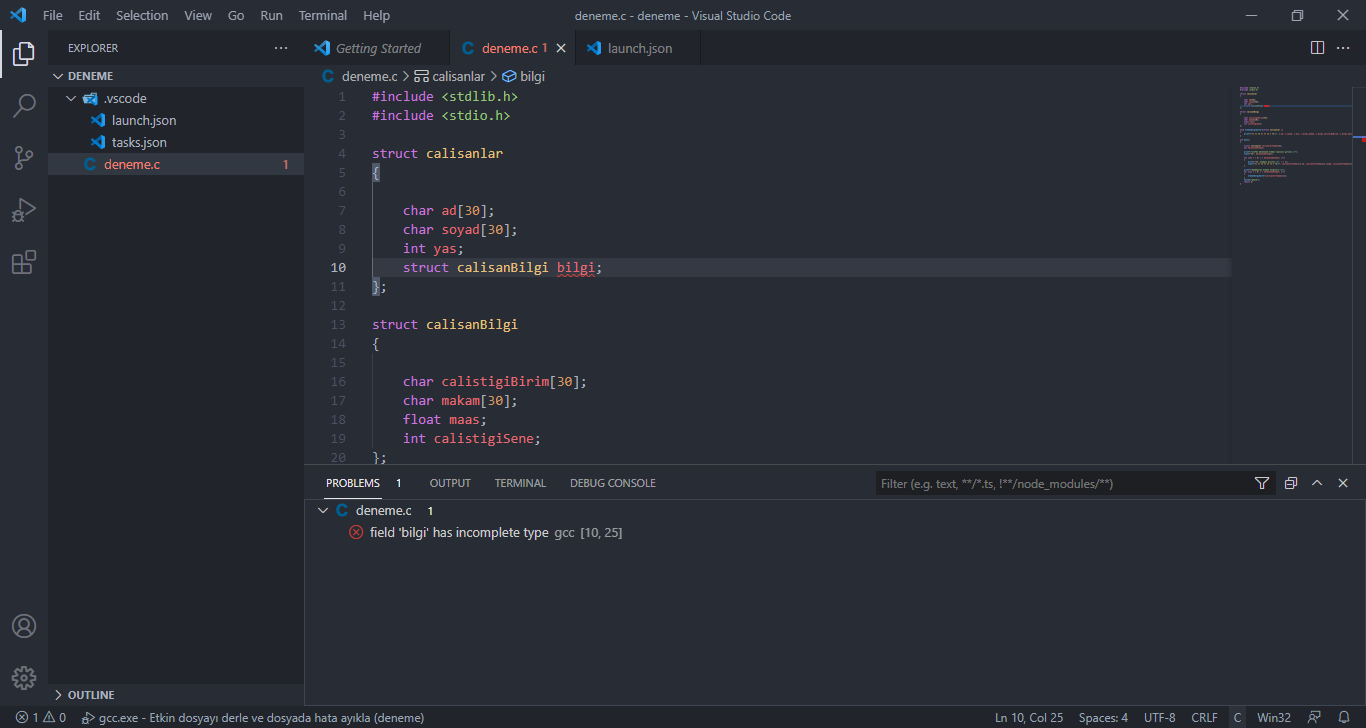Screen dimensions: 1366x728
Task: Open the feedback icon in status bar
Action: point(1315,718)
